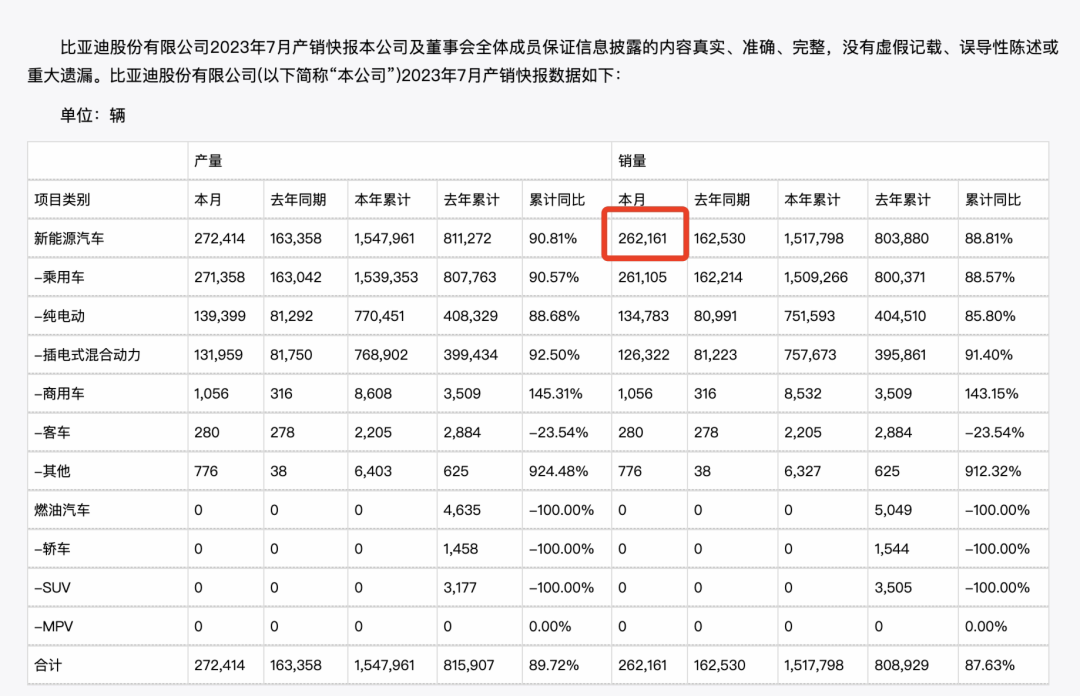Click the highlighted 262,161 cell in the 新能源汽车 row
This screenshot has height=696, width=1080.
click(643, 238)
